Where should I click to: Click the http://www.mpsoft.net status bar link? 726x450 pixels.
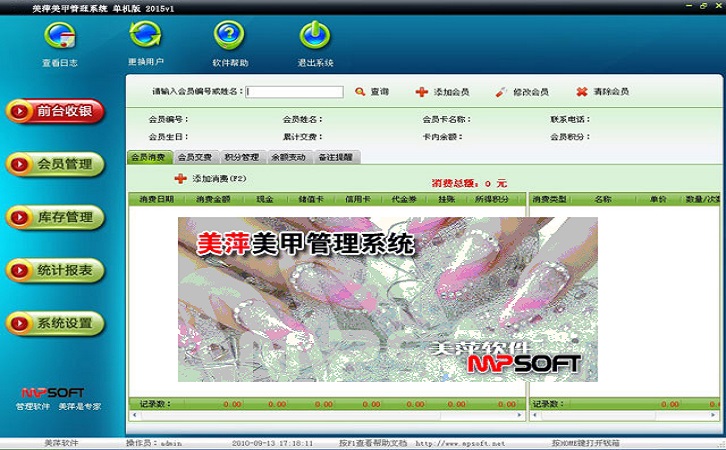click(460, 443)
